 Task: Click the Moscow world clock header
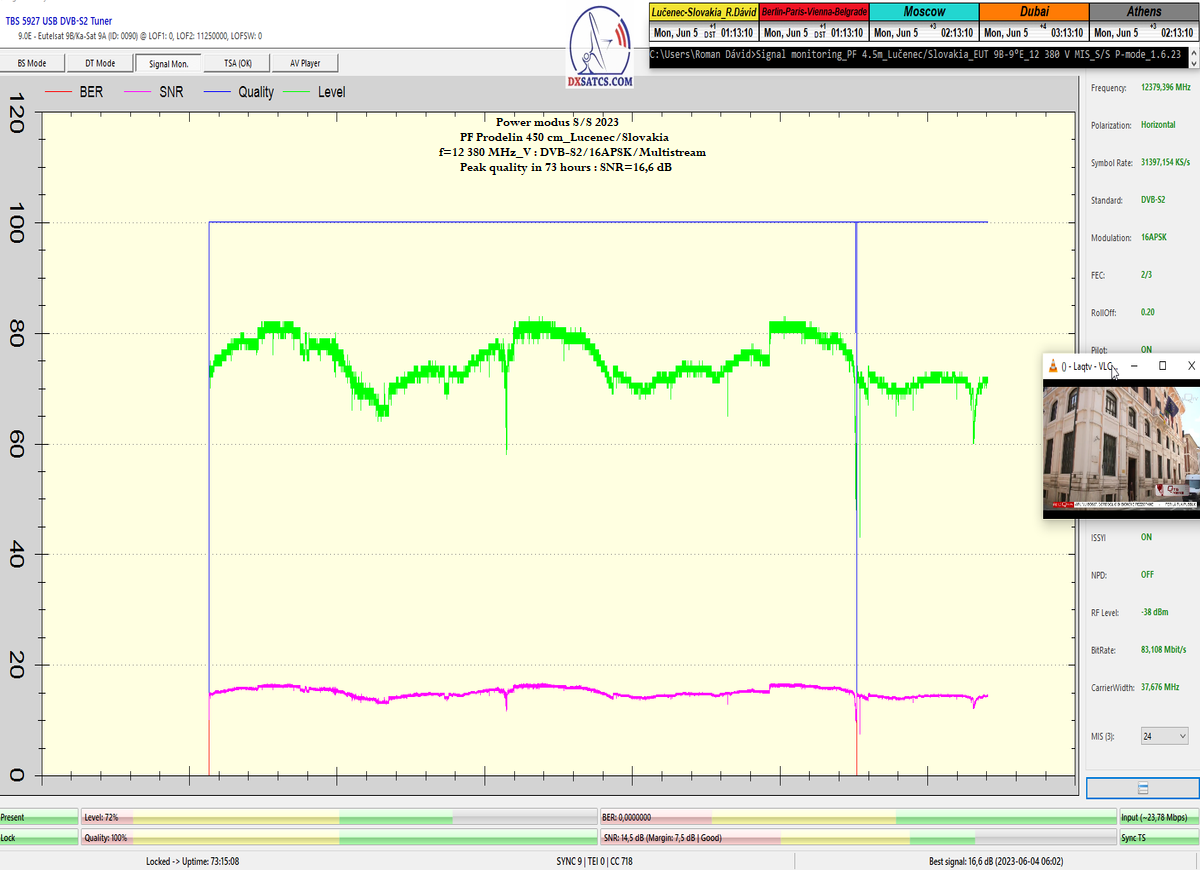point(925,11)
